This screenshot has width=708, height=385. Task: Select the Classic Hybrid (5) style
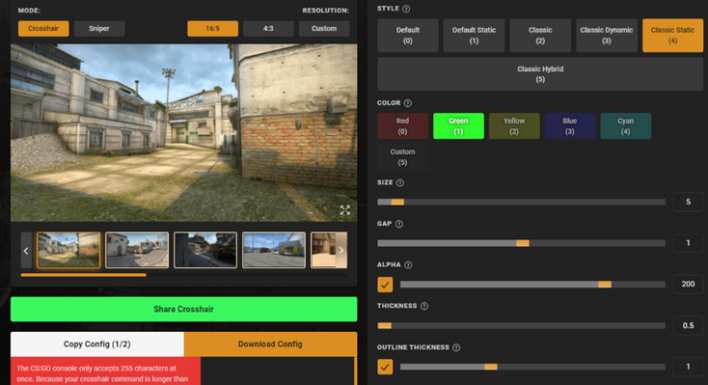pyautogui.click(x=540, y=74)
